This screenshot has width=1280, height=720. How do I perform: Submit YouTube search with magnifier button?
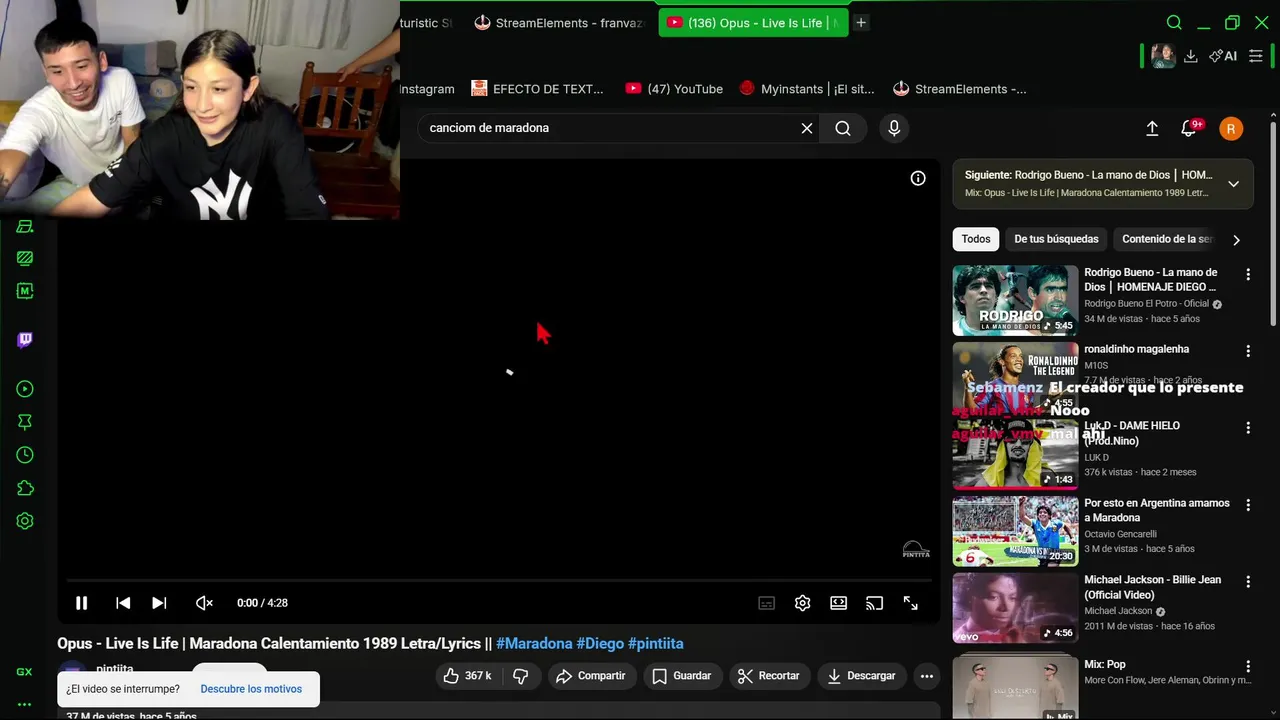[x=843, y=128]
